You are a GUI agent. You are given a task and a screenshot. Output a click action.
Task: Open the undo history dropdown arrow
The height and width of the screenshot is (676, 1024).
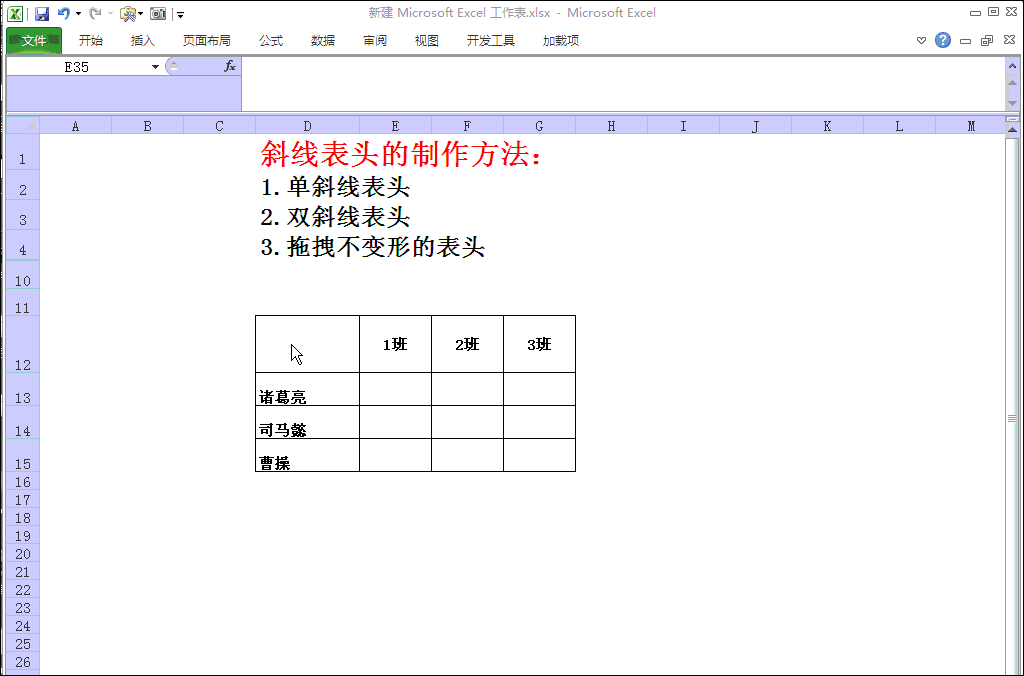[x=78, y=14]
